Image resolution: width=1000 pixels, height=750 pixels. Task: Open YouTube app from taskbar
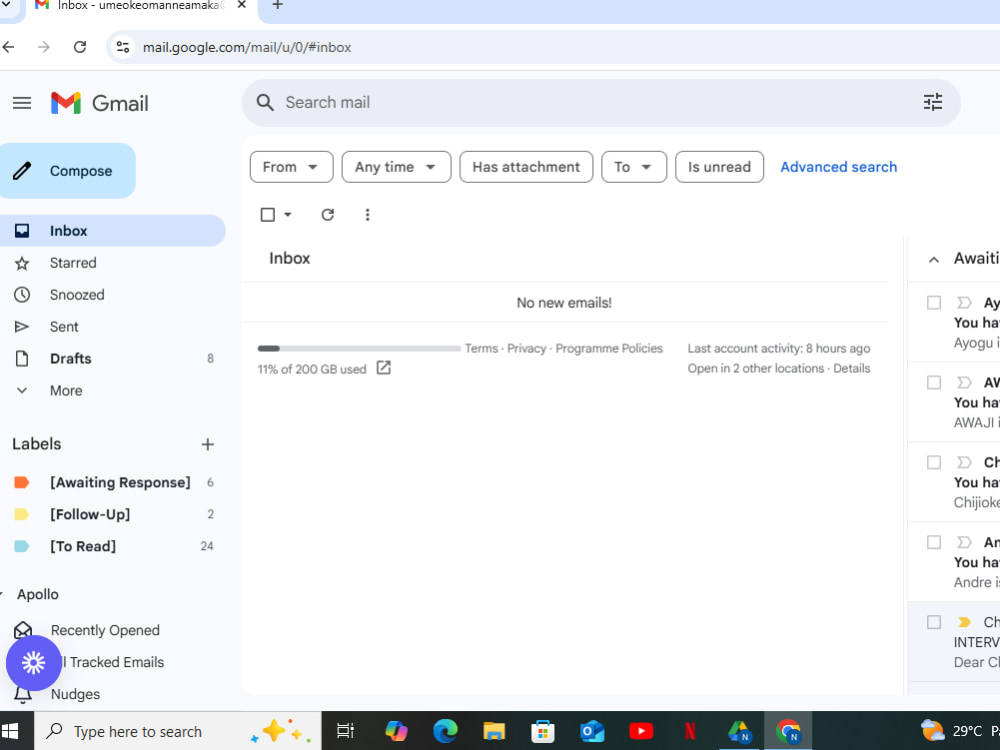(x=641, y=731)
